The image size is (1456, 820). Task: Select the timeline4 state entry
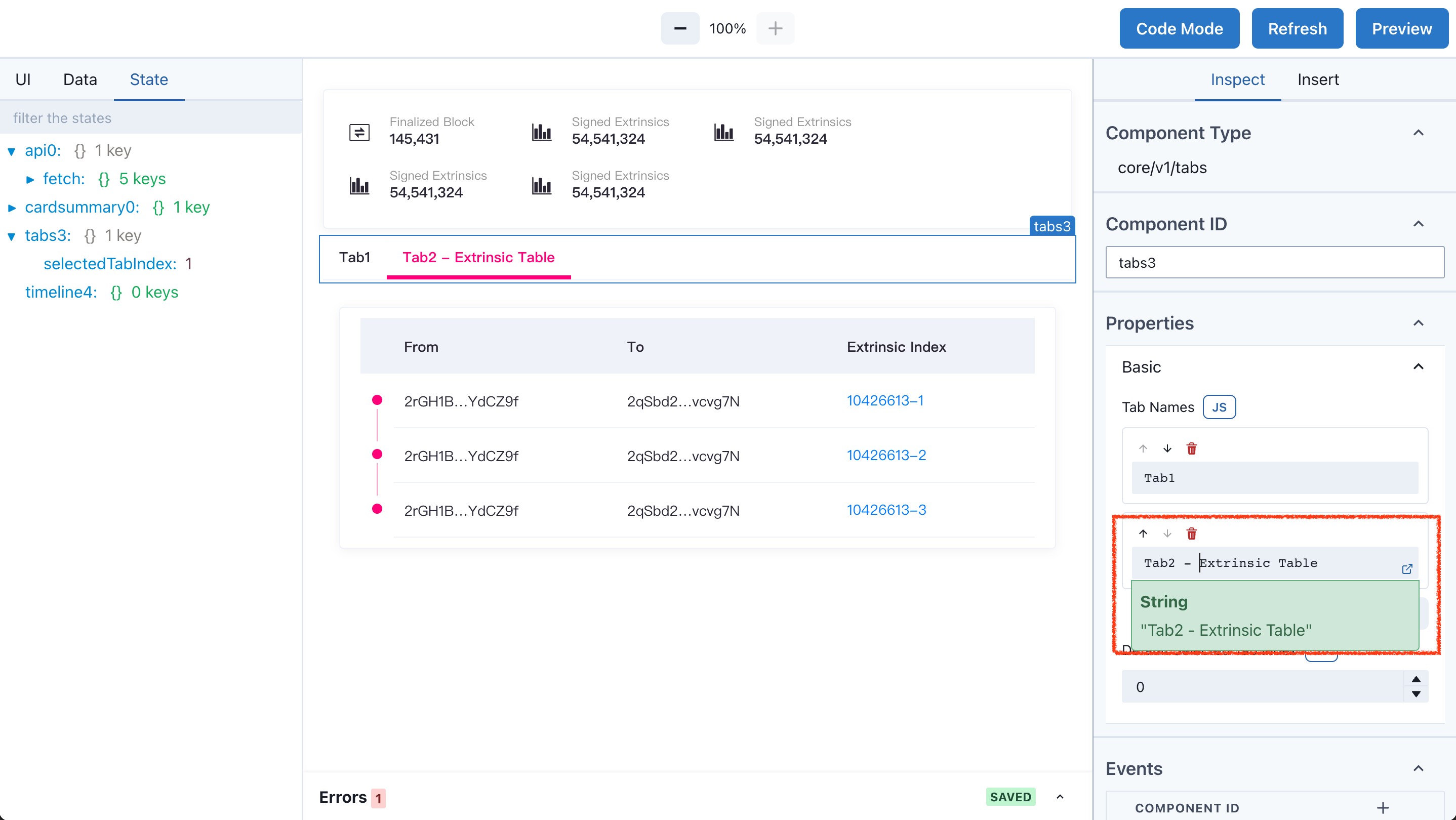point(61,292)
